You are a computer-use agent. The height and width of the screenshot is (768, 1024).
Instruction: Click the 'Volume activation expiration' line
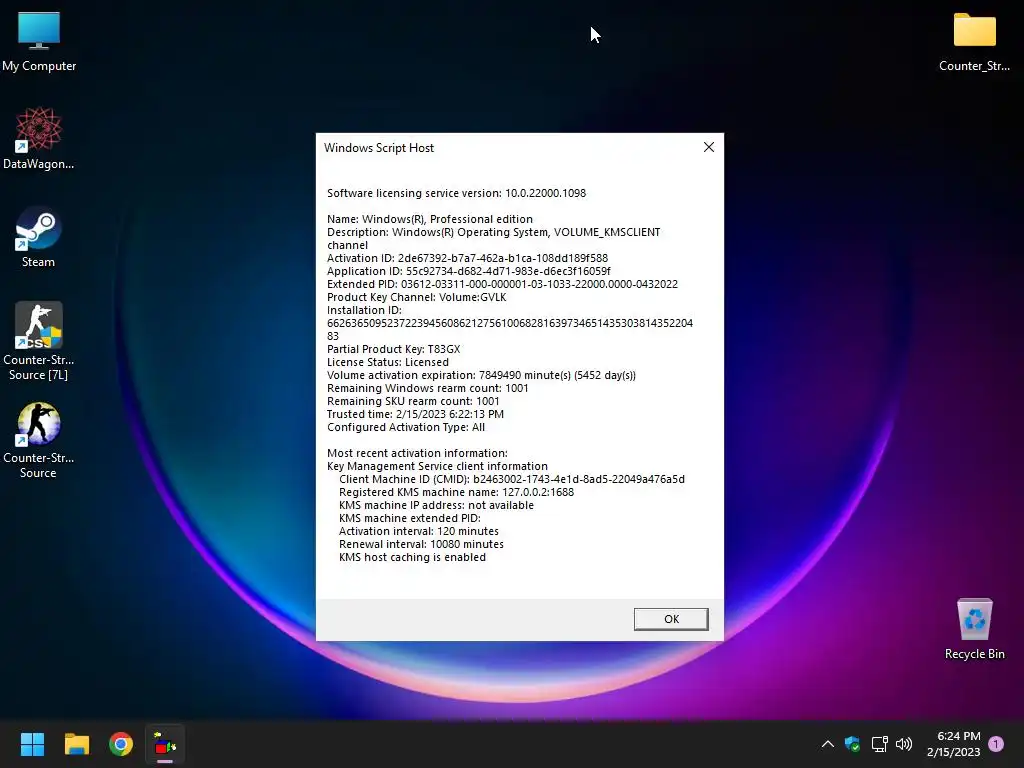[481, 376]
